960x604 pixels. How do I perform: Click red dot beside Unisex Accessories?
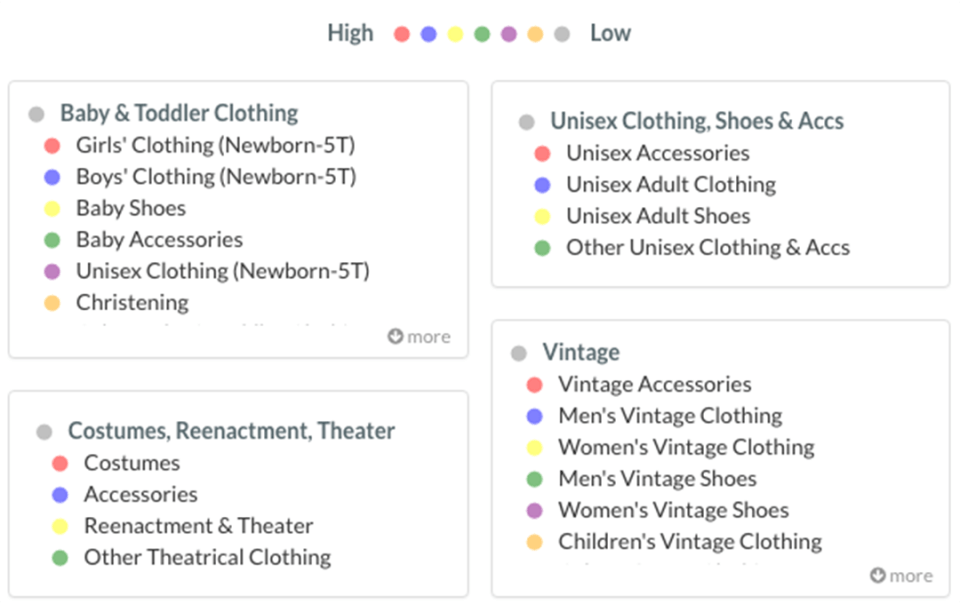[x=542, y=154]
